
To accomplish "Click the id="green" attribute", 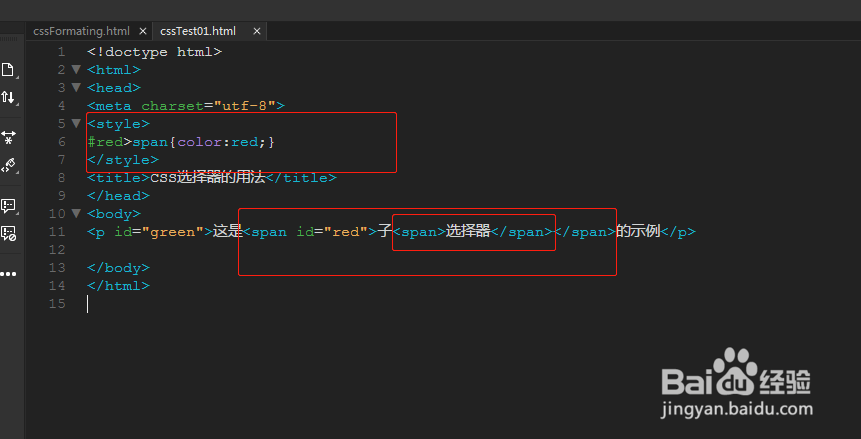I will tap(159, 232).
